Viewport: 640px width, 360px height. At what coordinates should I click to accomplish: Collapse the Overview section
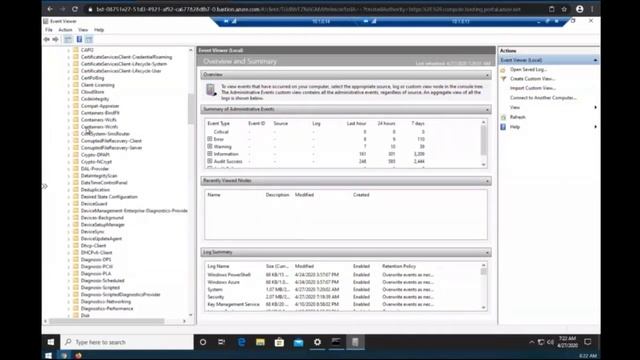487,75
